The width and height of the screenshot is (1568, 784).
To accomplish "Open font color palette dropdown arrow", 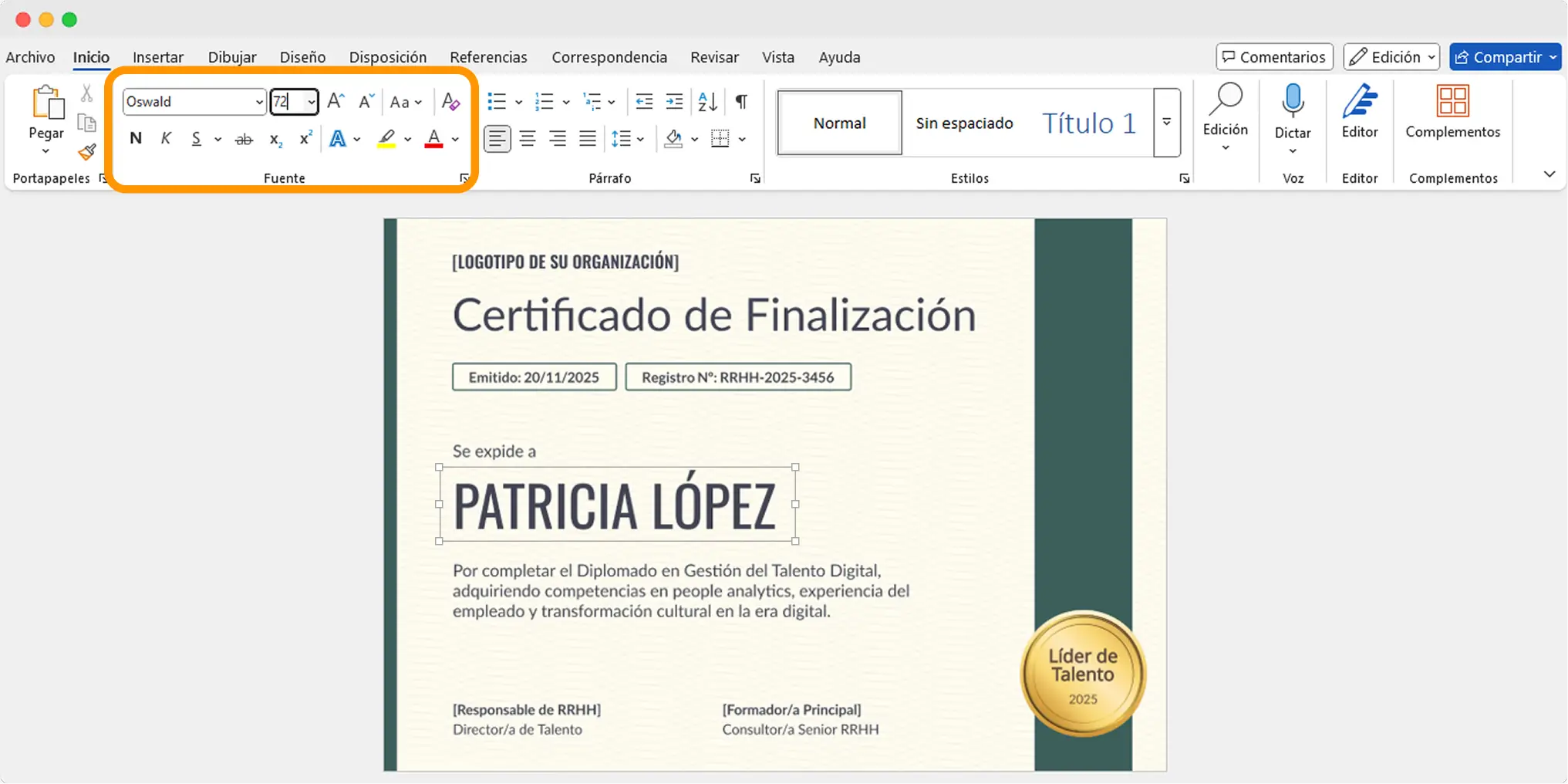I will click(x=456, y=140).
